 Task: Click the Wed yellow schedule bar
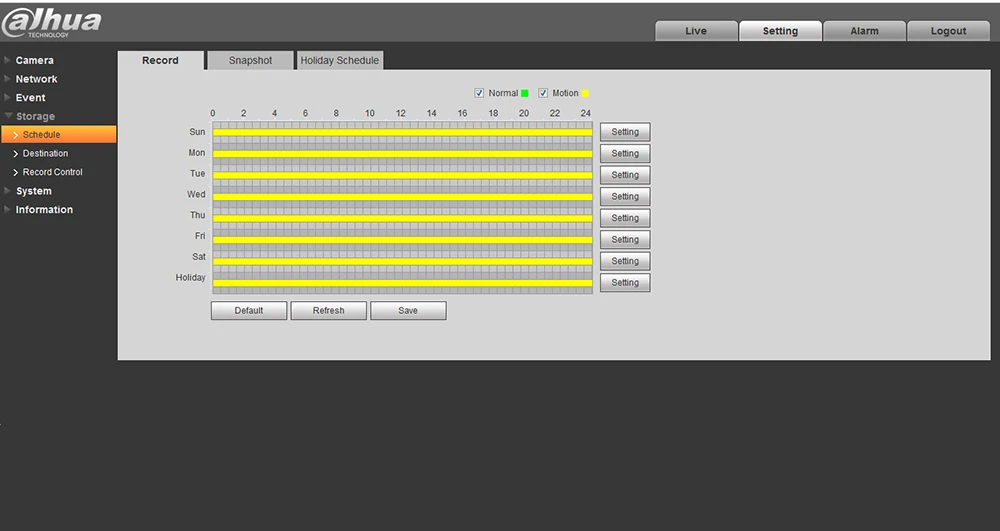click(402, 197)
